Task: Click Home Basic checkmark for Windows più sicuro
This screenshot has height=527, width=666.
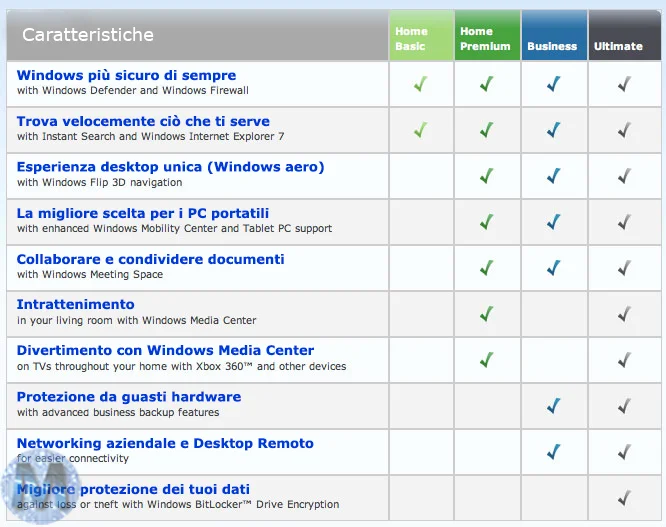Action: click(420, 84)
